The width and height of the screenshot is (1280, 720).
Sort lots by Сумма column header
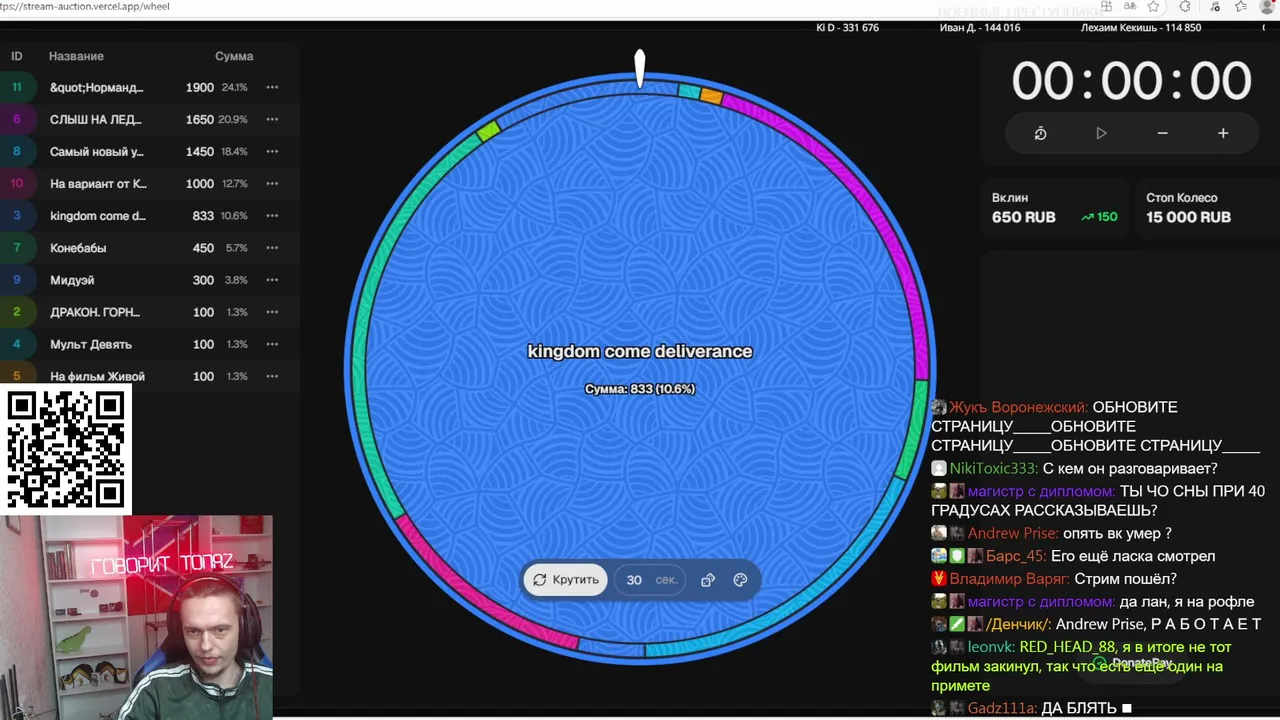tap(234, 56)
